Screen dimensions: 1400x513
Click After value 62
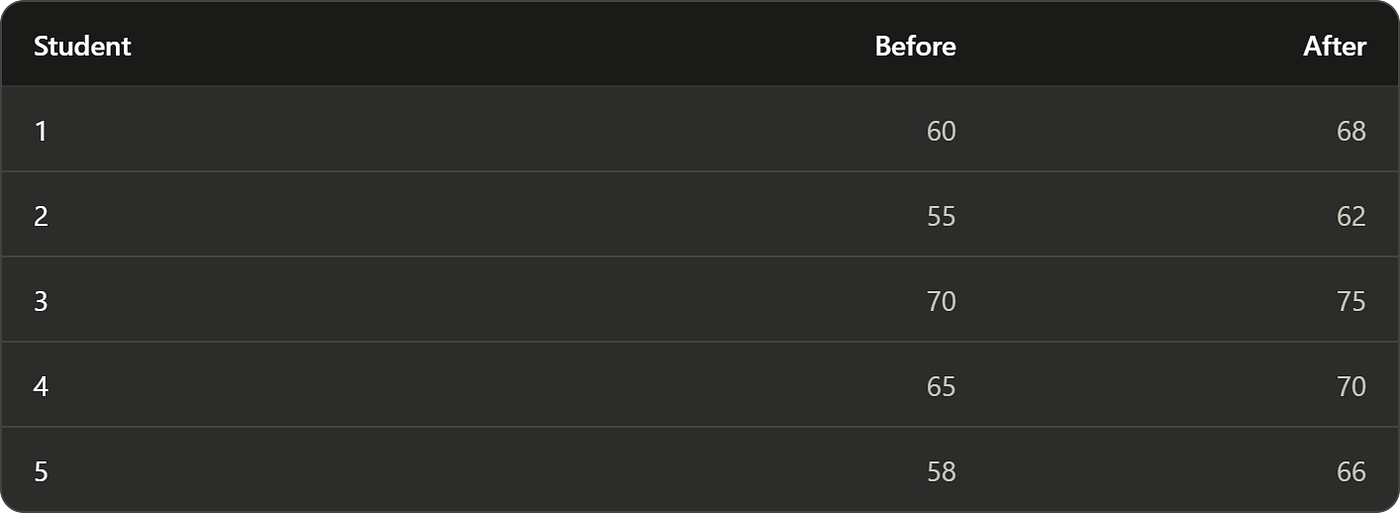tap(1351, 216)
